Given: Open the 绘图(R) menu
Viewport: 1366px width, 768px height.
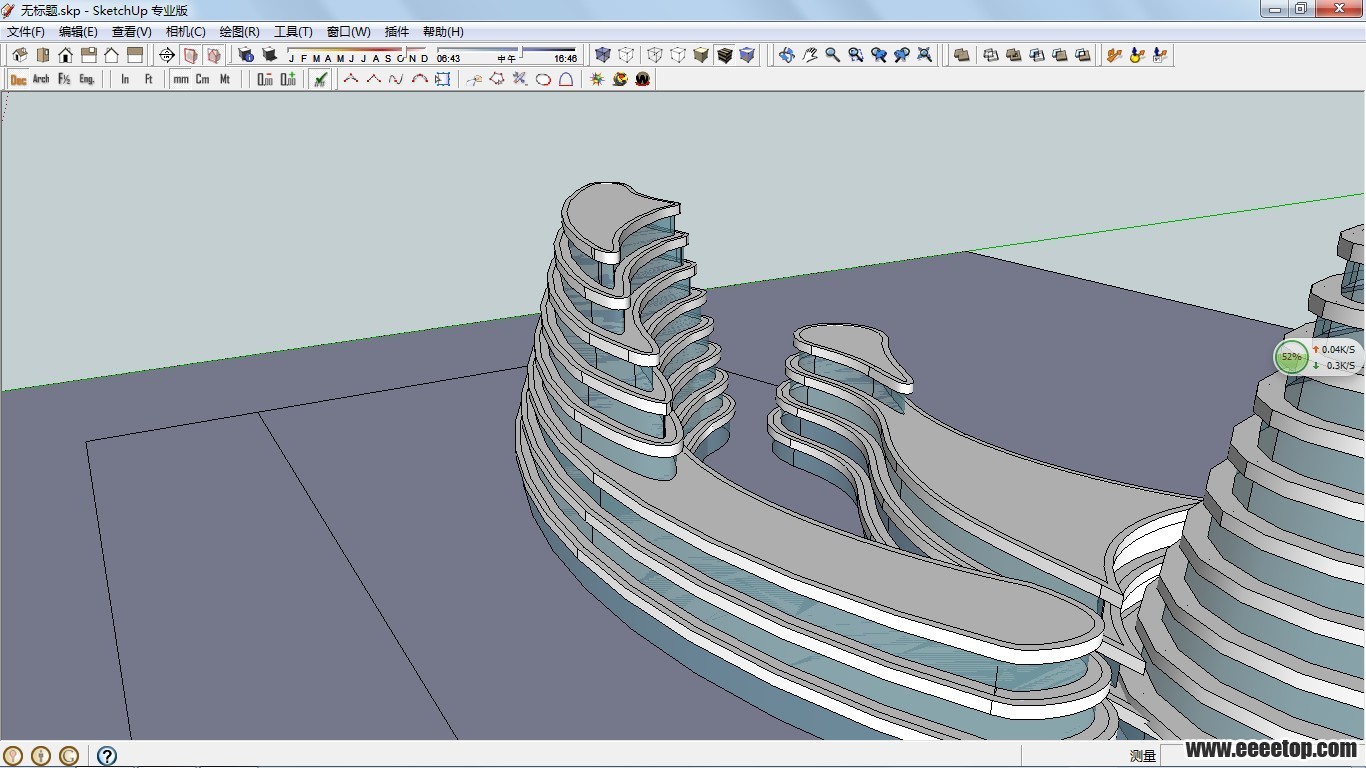Looking at the screenshot, I should coord(240,32).
